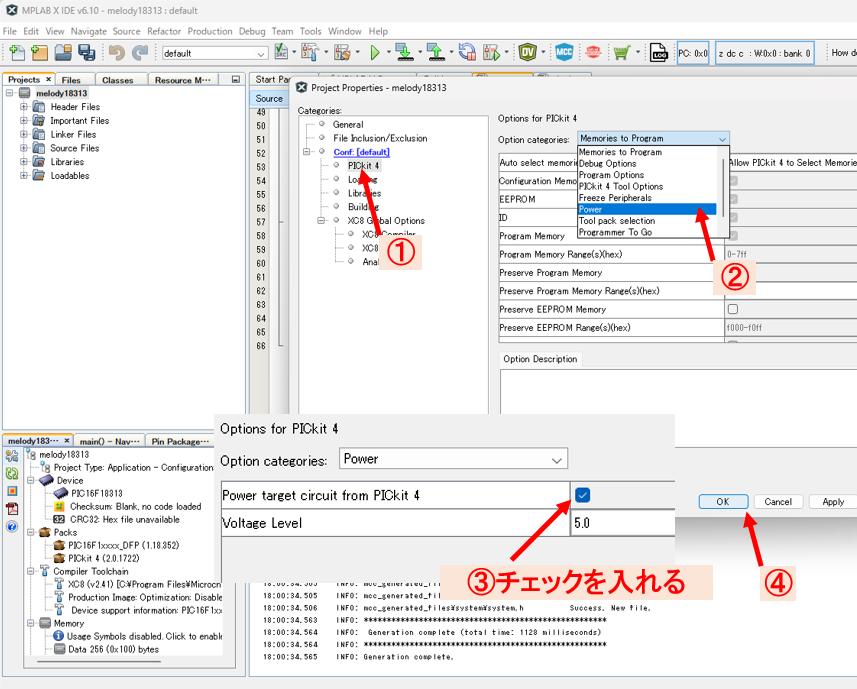
Task: Open the Option categories Memories to Program dropdown
Action: pos(653,138)
